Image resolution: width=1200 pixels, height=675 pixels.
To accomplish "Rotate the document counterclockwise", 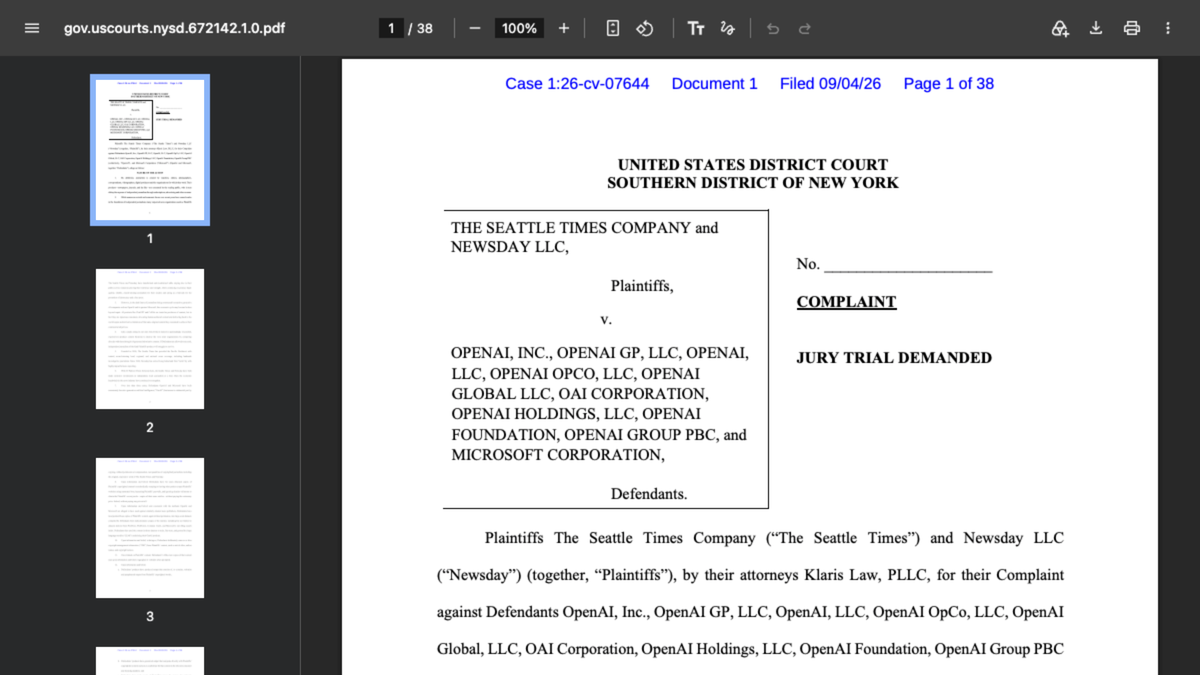I will click(645, 28).
